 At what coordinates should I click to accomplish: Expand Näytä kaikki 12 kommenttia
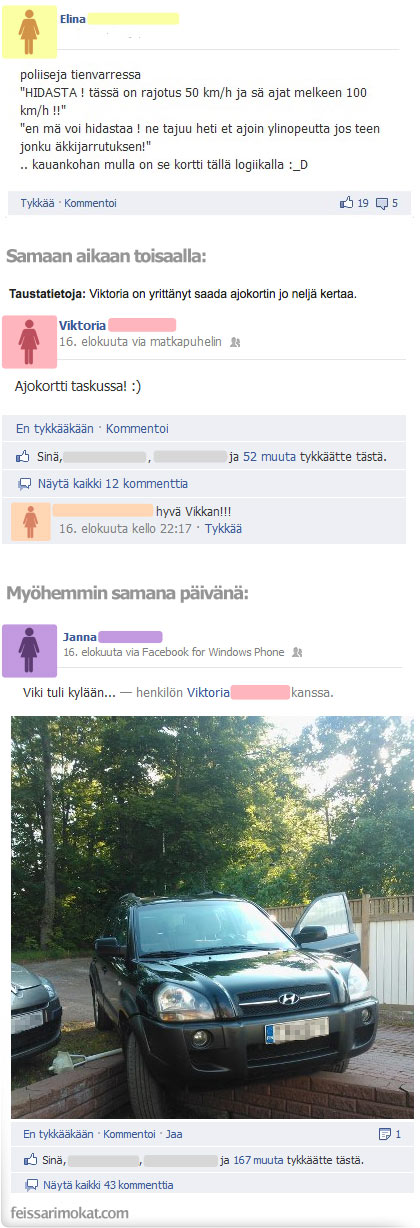coord(112,484)
